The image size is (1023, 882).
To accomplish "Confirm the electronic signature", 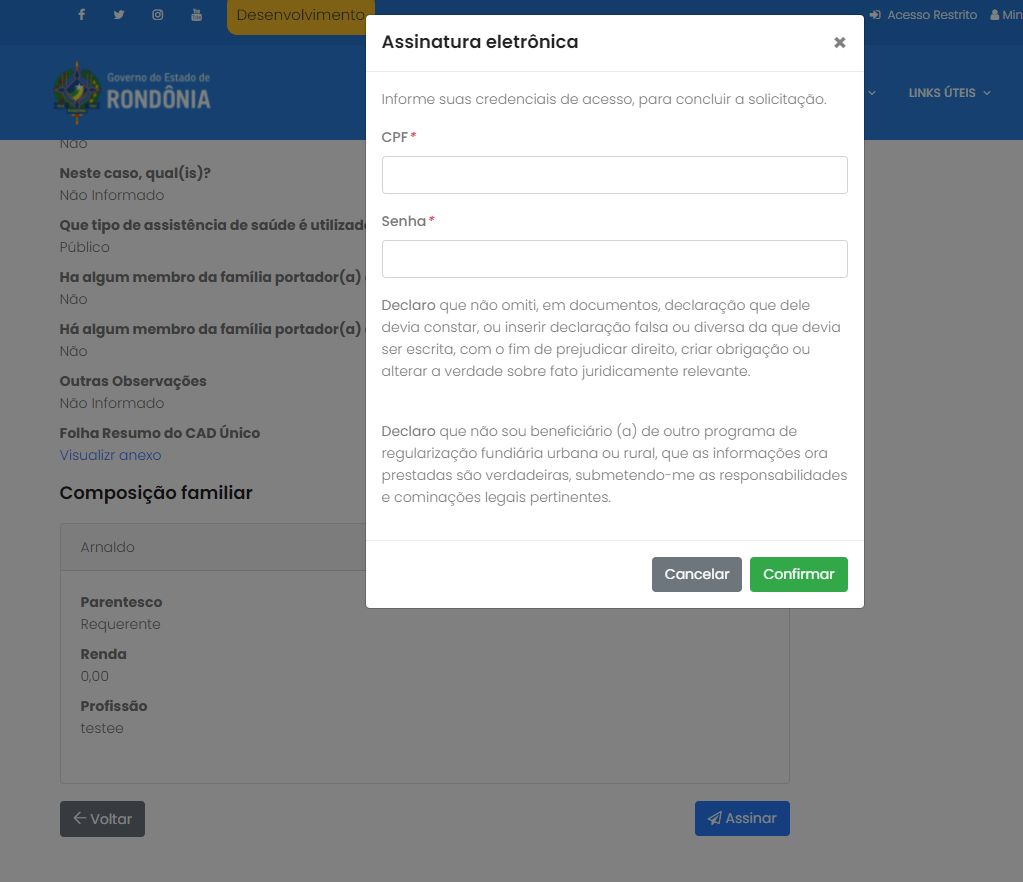I will [799, 574].
